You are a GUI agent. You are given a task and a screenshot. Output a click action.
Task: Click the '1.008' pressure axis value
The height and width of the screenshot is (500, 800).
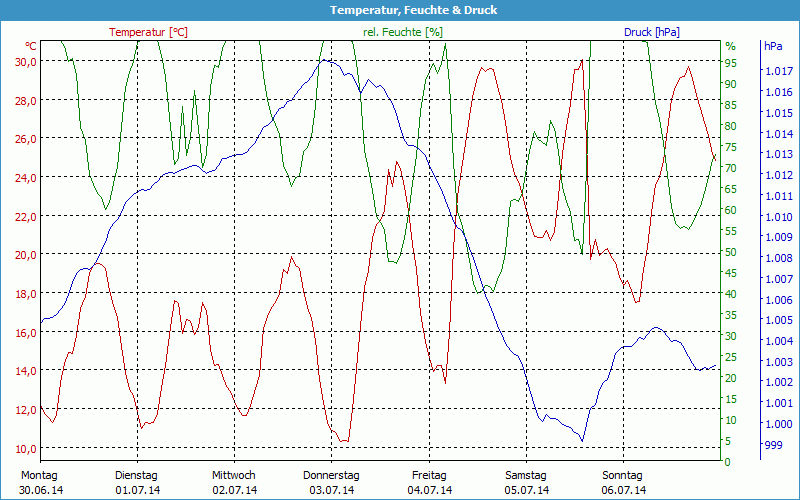pos(779,258)
